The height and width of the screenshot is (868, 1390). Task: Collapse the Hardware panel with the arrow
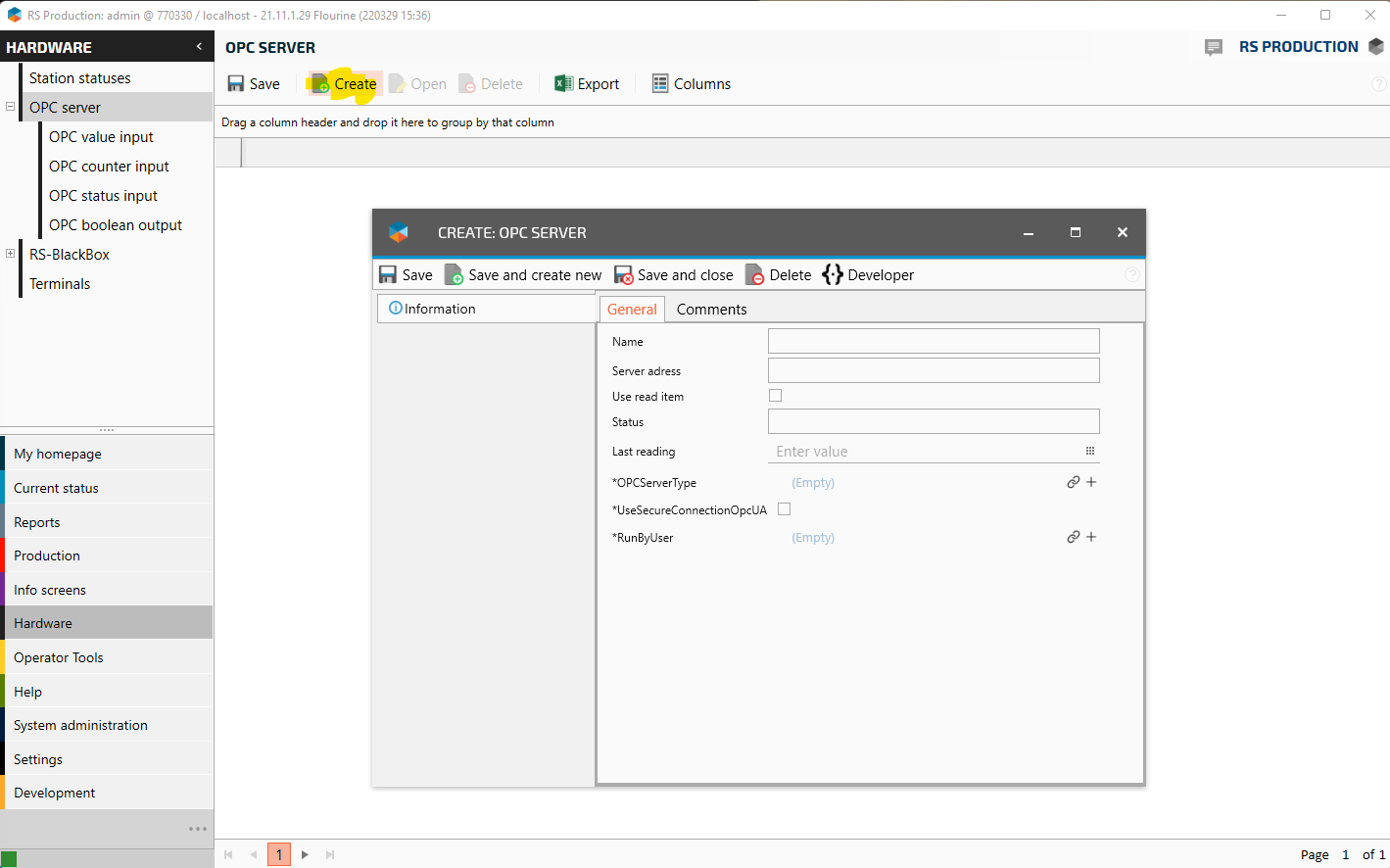click(199, 47)
